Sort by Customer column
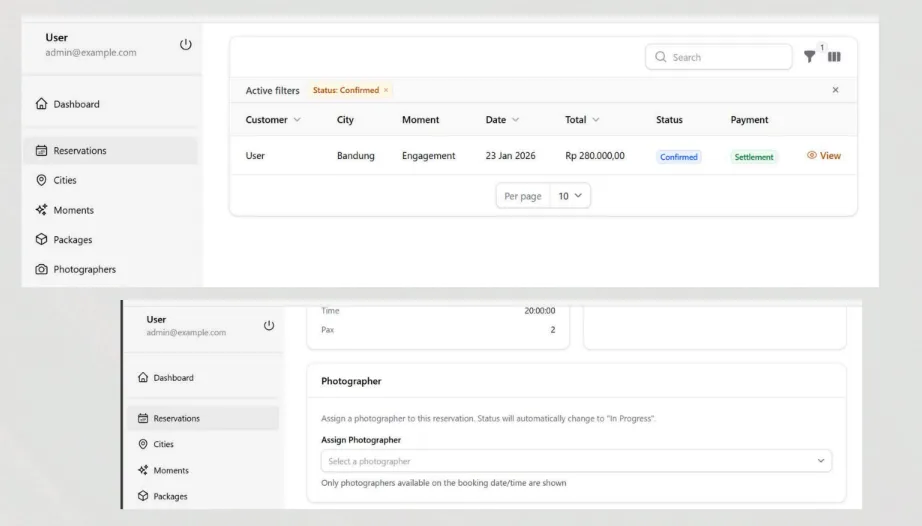 (x=273, y=119)
